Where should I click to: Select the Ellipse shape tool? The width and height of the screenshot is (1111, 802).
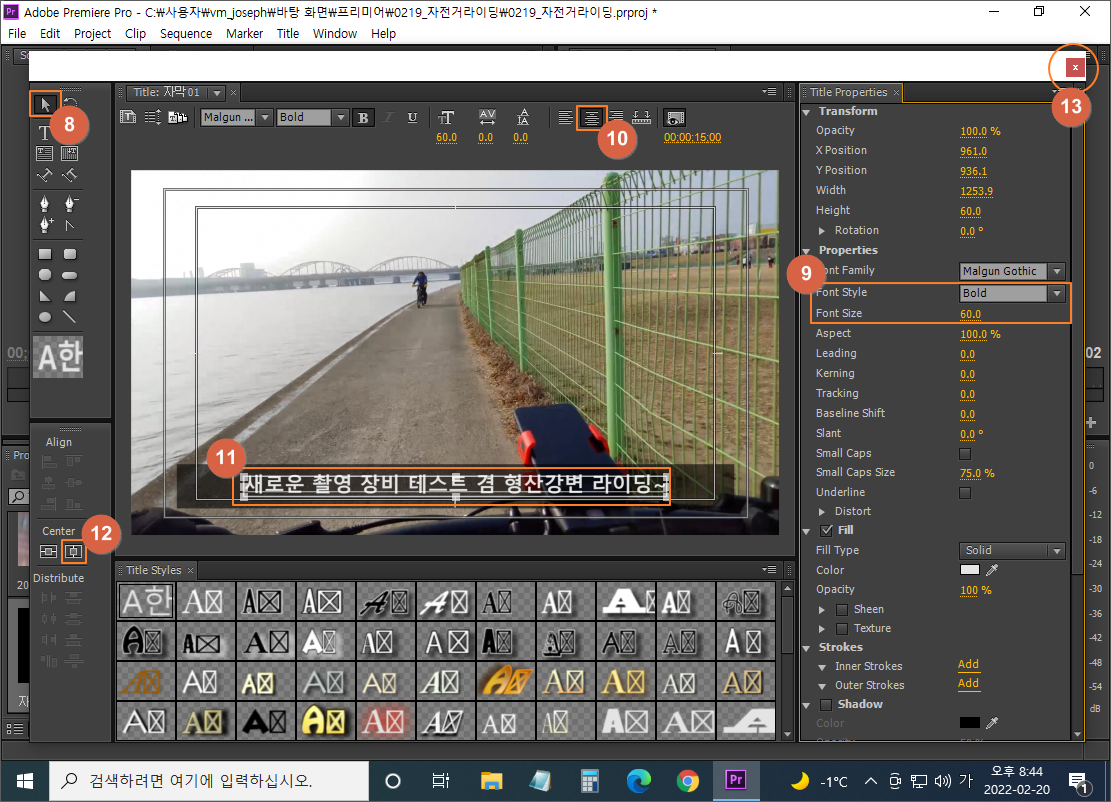coord(45,317)
